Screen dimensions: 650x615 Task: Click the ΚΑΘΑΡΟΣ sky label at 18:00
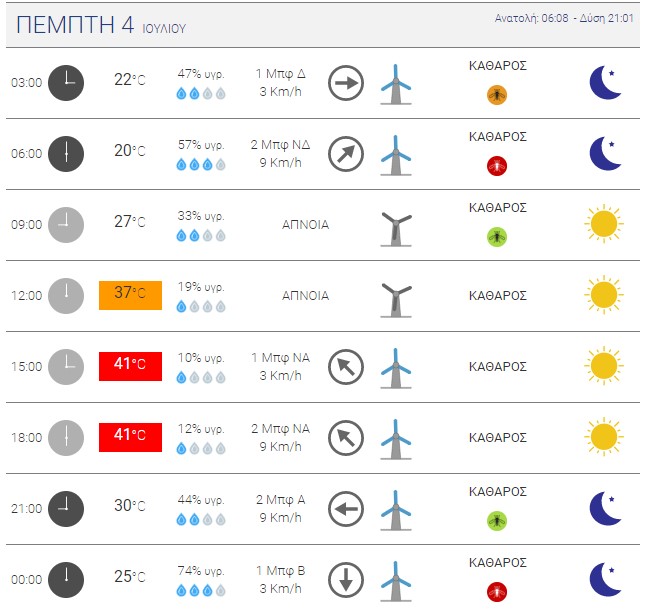tap(497, 437)
